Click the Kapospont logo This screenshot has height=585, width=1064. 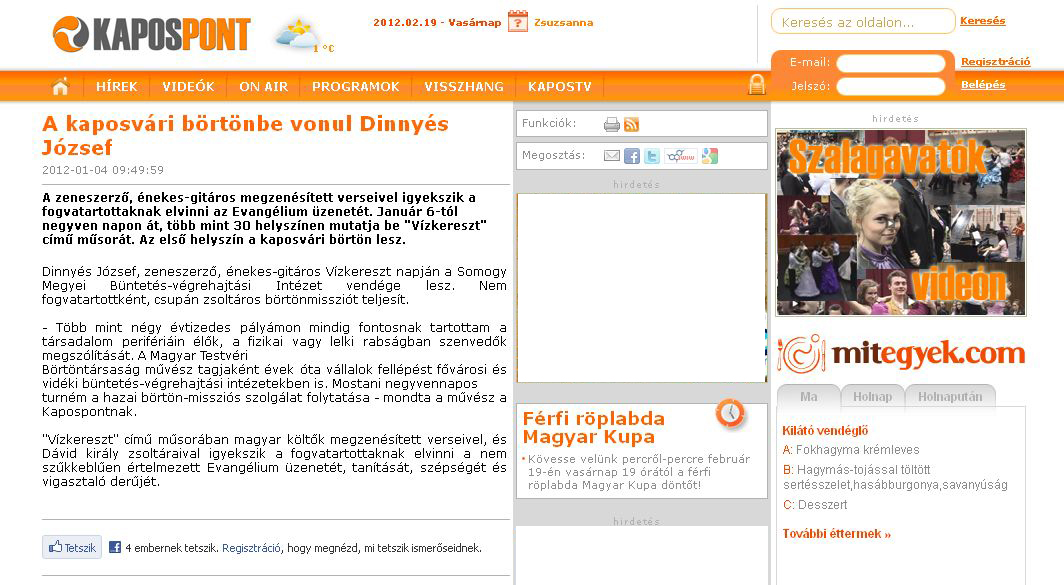(x=152, y=35)
